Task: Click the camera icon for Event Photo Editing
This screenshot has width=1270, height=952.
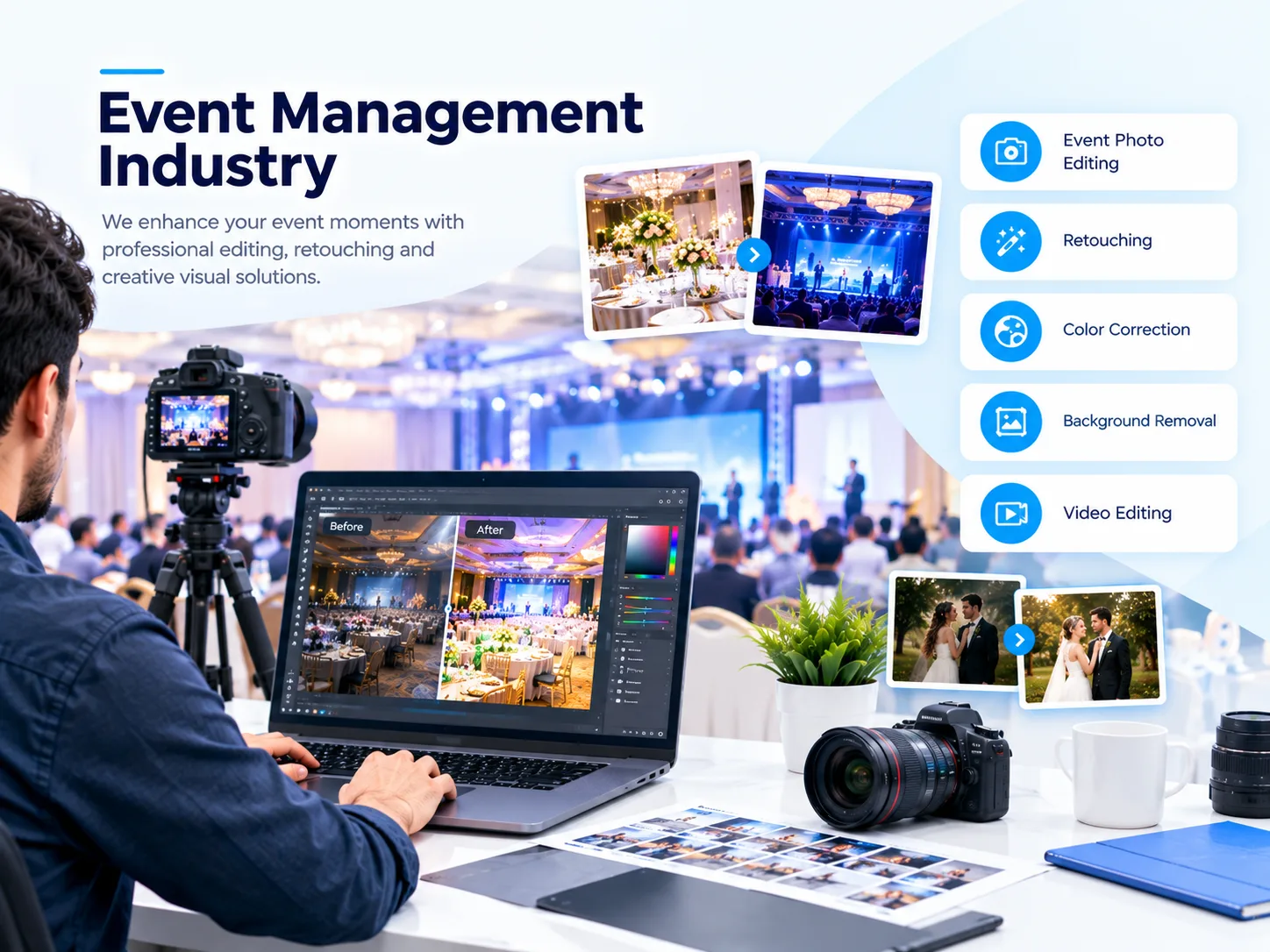Action: 1010,152
